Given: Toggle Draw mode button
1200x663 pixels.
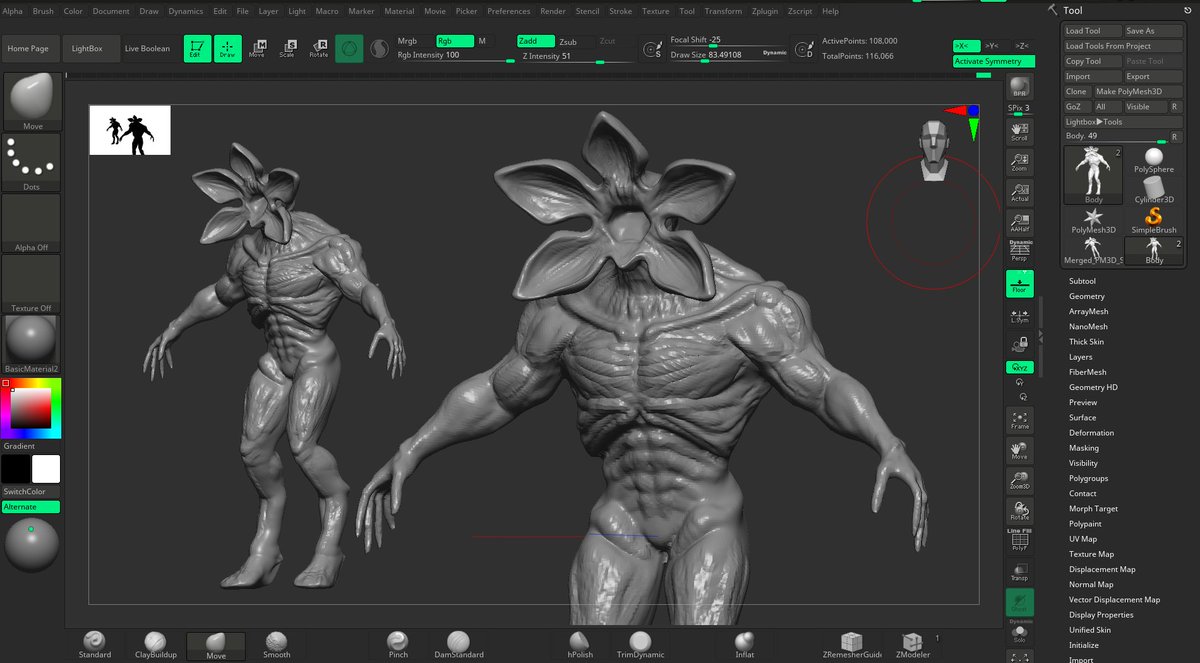Looking at the screenshot, I should pos(227,48).
